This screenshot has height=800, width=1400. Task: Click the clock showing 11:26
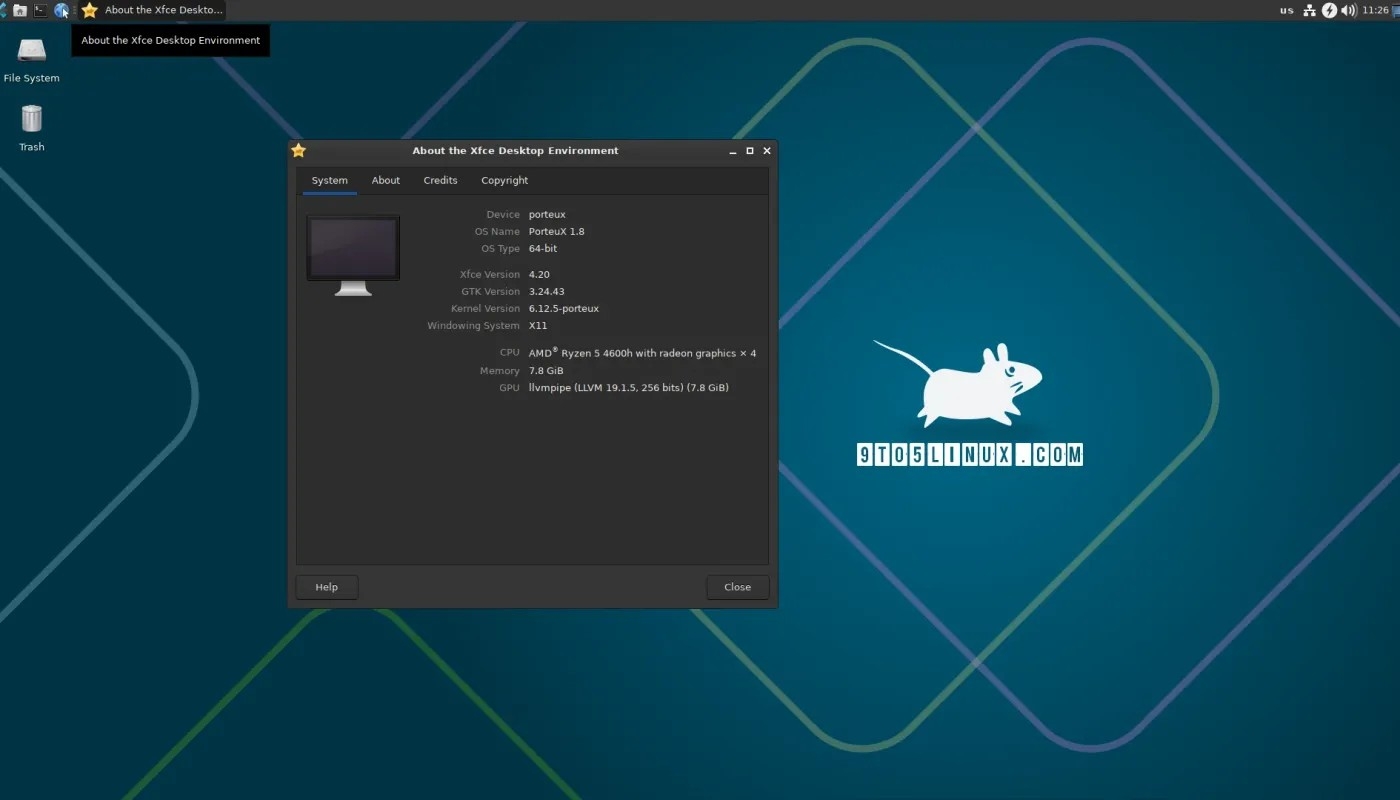point(1374,10)
